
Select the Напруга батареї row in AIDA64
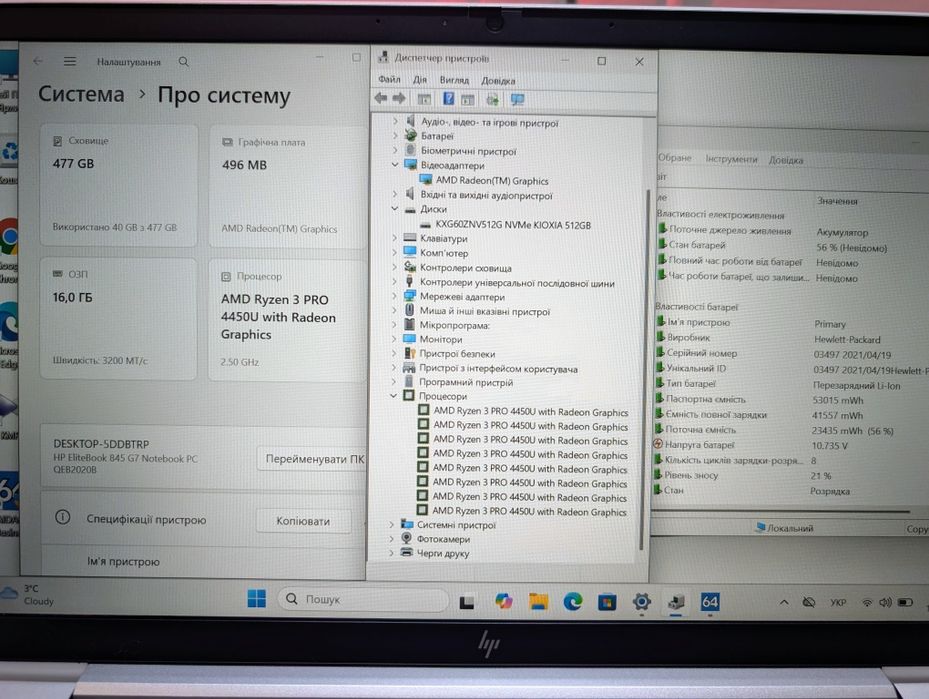point(790,445)
